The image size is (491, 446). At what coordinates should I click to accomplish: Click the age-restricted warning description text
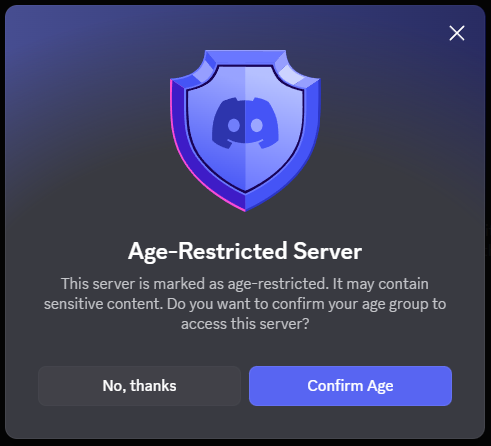pyautogui.click(x=245, y=304)
